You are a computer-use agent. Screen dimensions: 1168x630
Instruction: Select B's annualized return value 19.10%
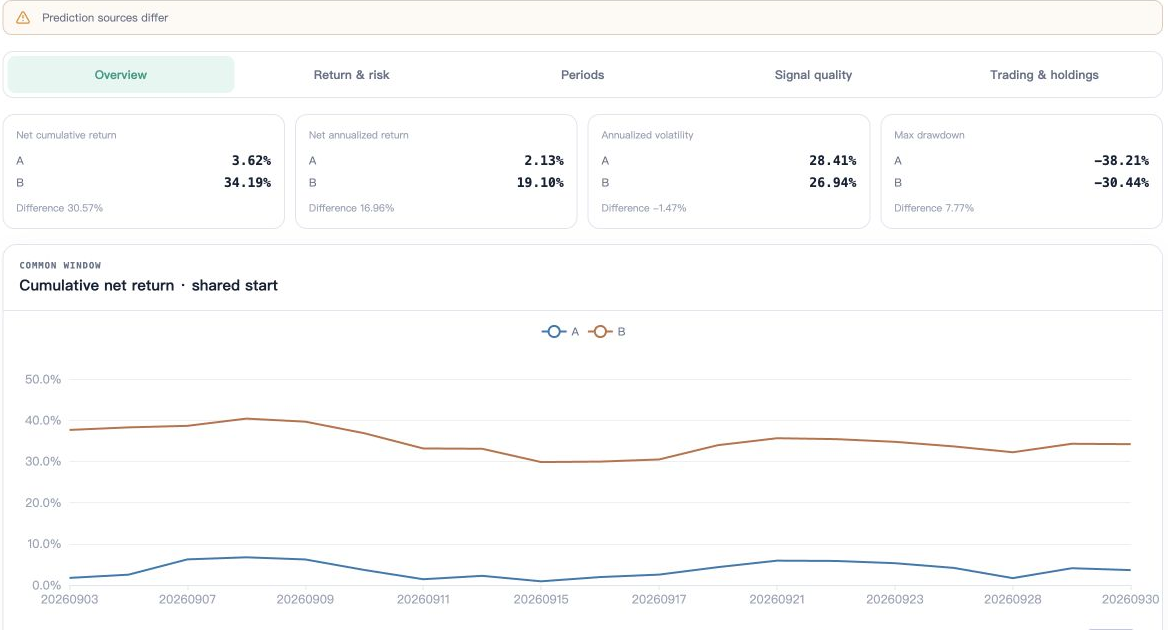(540, 182)
